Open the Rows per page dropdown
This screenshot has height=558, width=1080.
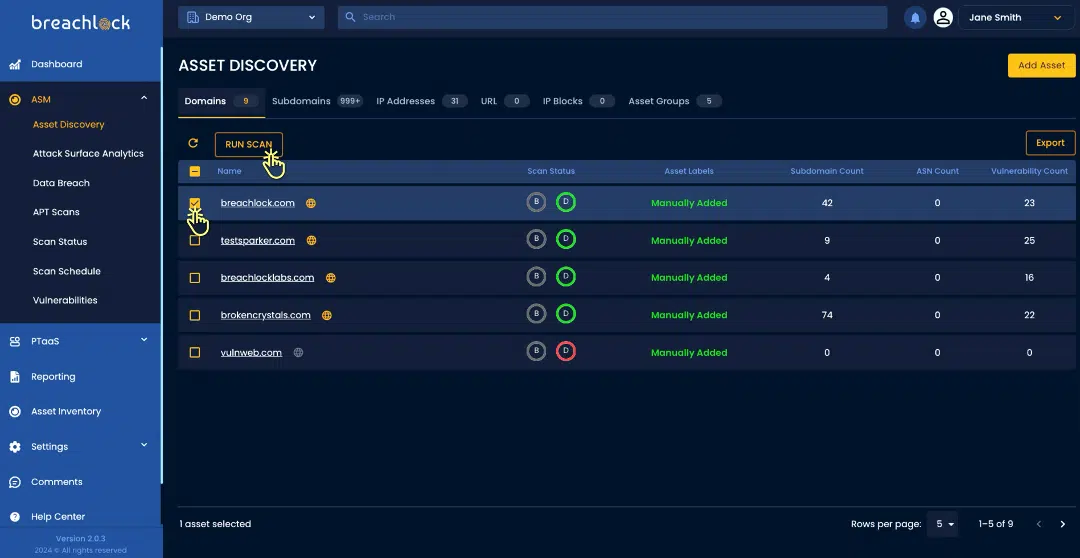(944, 524)
